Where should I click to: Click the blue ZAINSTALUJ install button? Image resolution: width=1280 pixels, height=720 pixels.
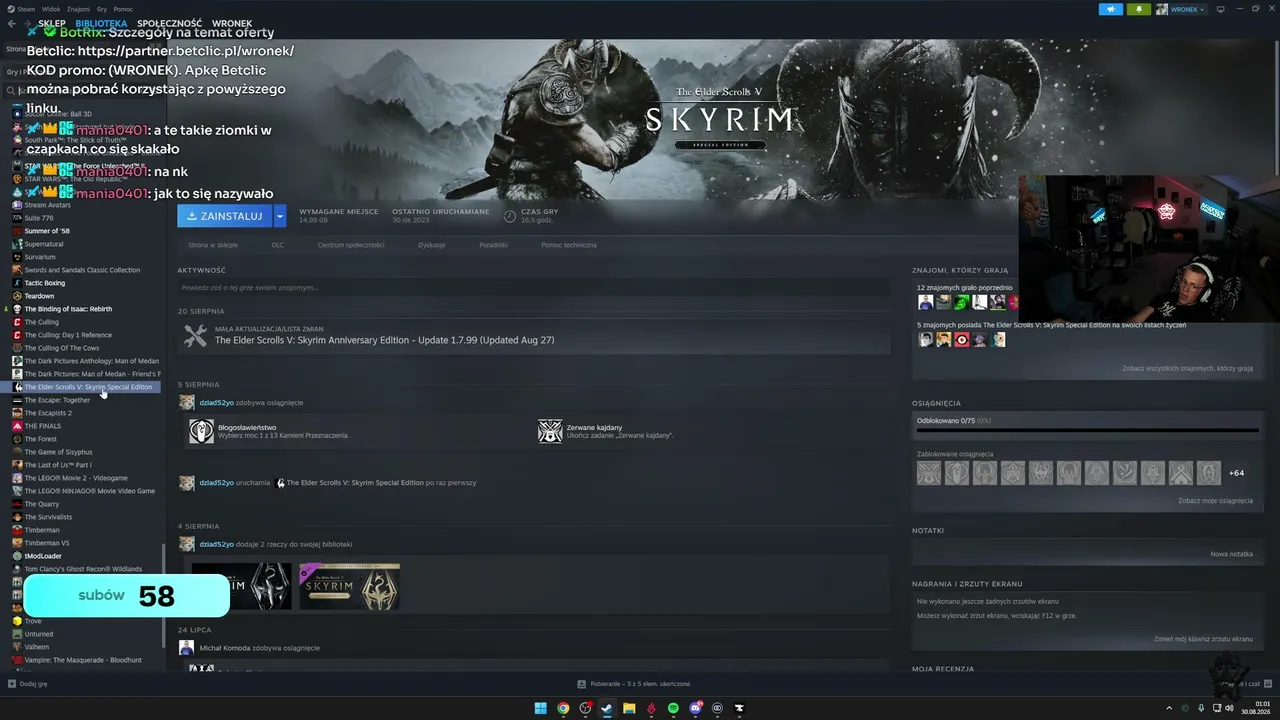pyautogui.click(x=225, y=215)
